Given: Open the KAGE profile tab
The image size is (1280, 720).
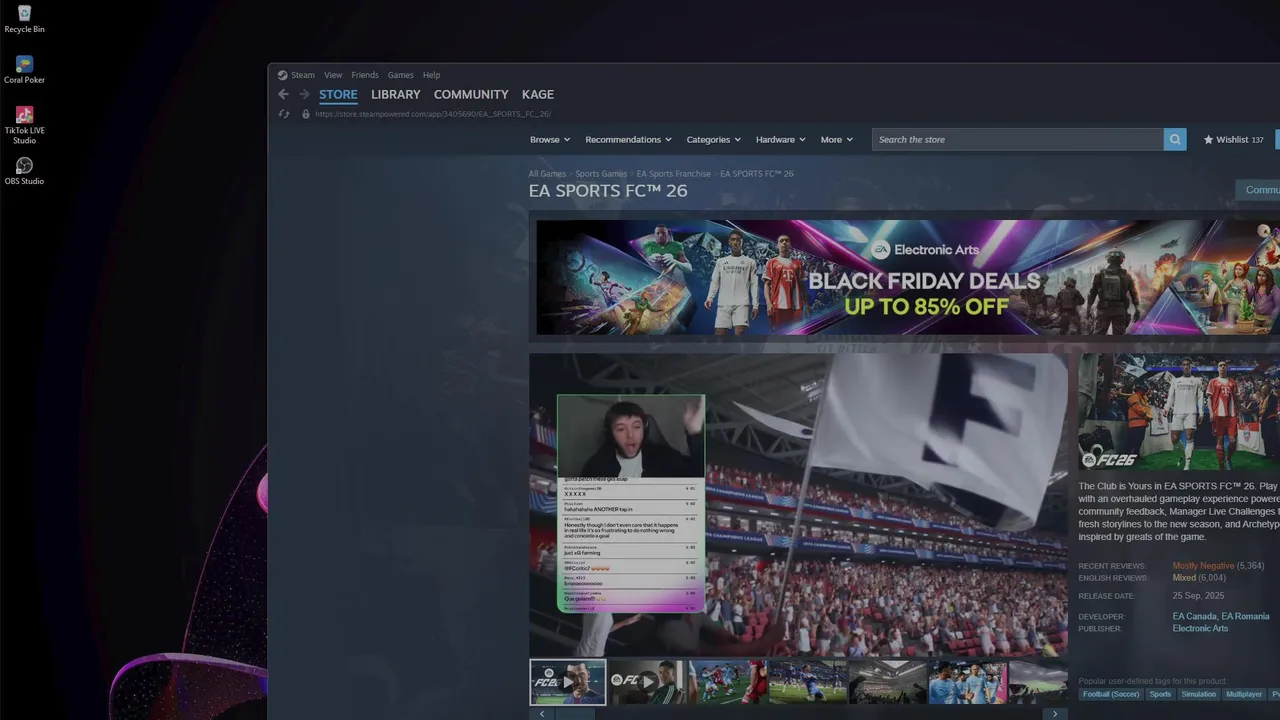Looking at the screenshot, I should click(538, 94).
